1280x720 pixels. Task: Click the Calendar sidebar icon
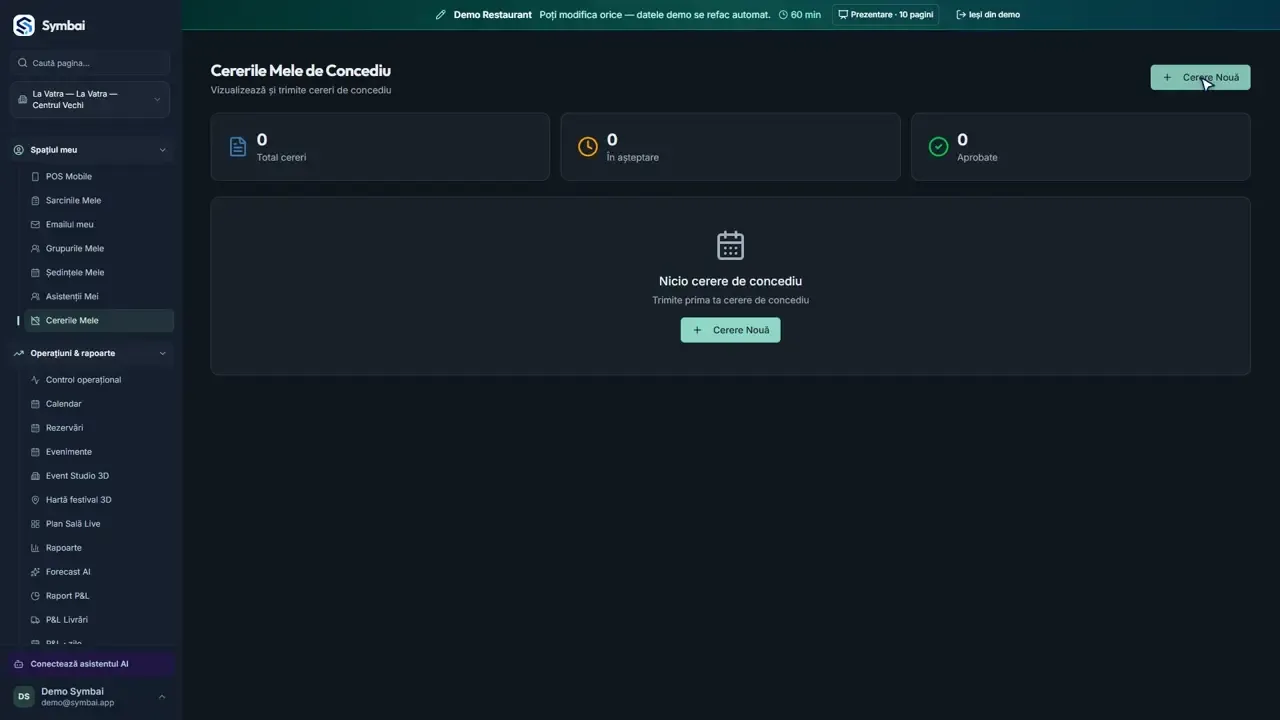[35, 404]
